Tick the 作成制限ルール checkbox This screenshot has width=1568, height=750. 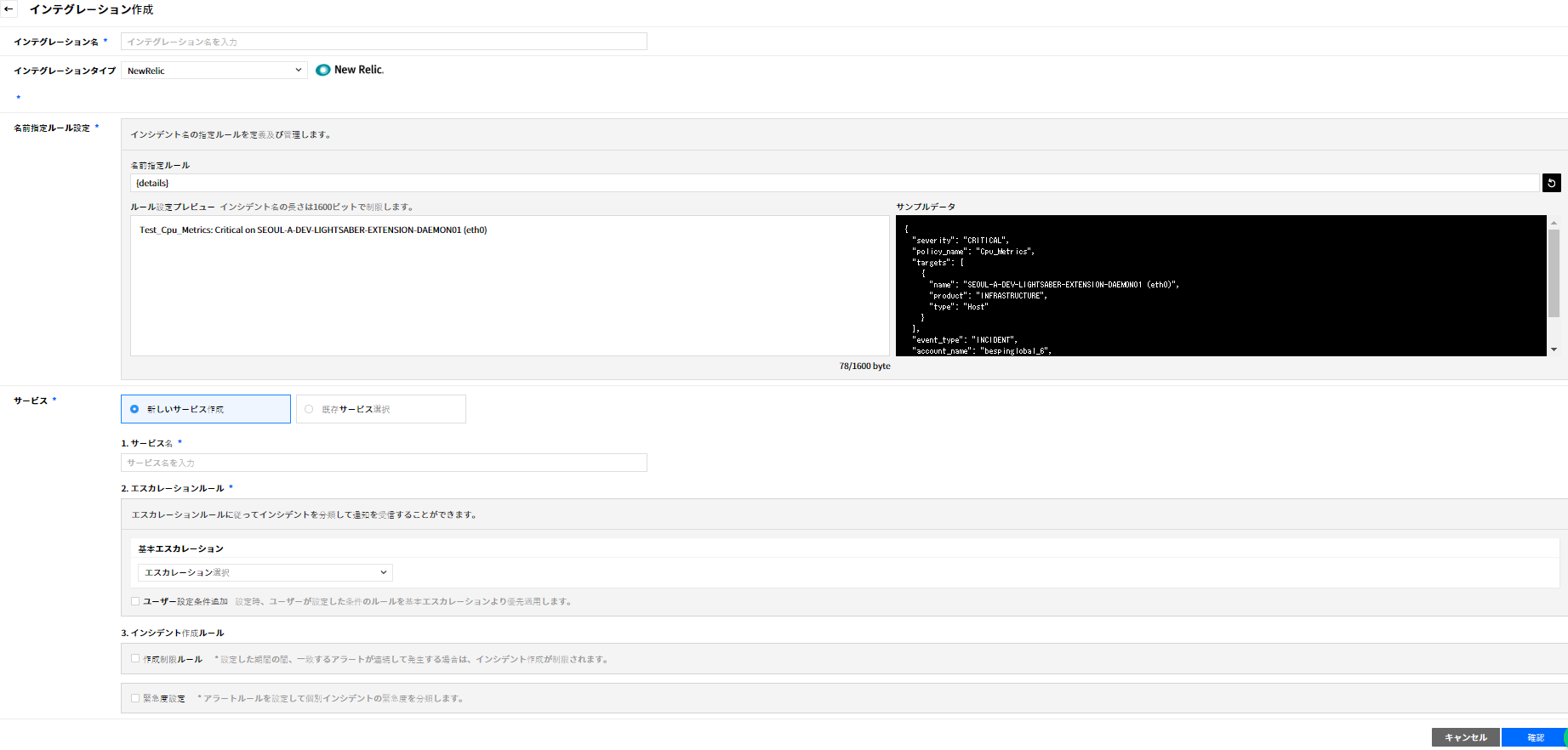point(135,658)
